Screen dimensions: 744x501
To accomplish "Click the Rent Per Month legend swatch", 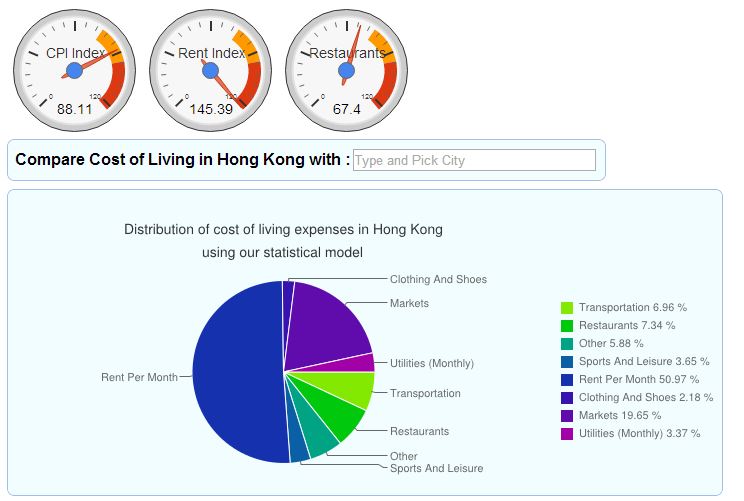I will (567, 380).
